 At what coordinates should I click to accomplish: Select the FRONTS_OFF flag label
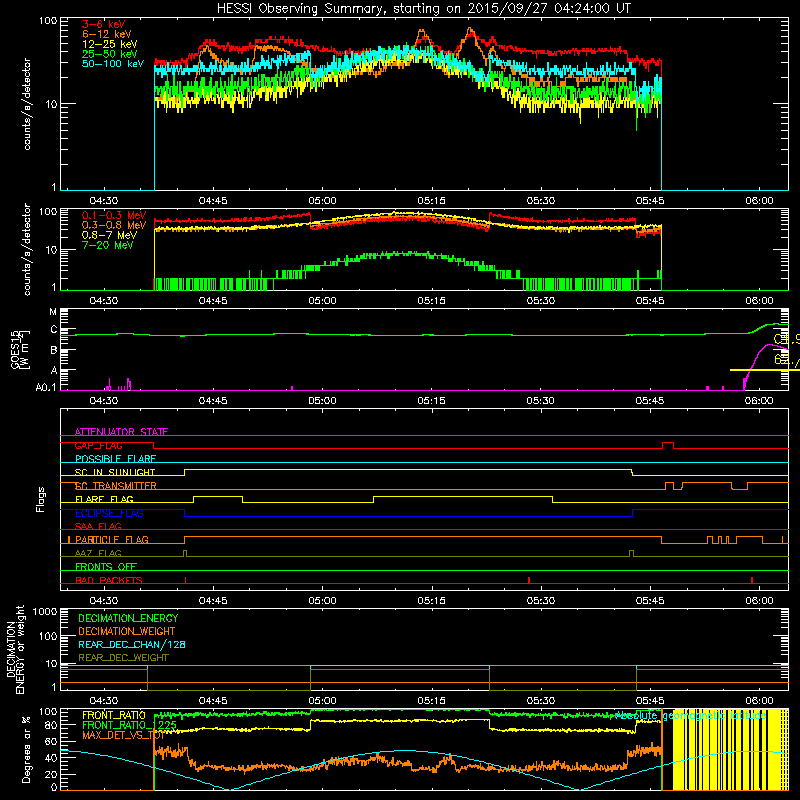[x=106, y=567]
